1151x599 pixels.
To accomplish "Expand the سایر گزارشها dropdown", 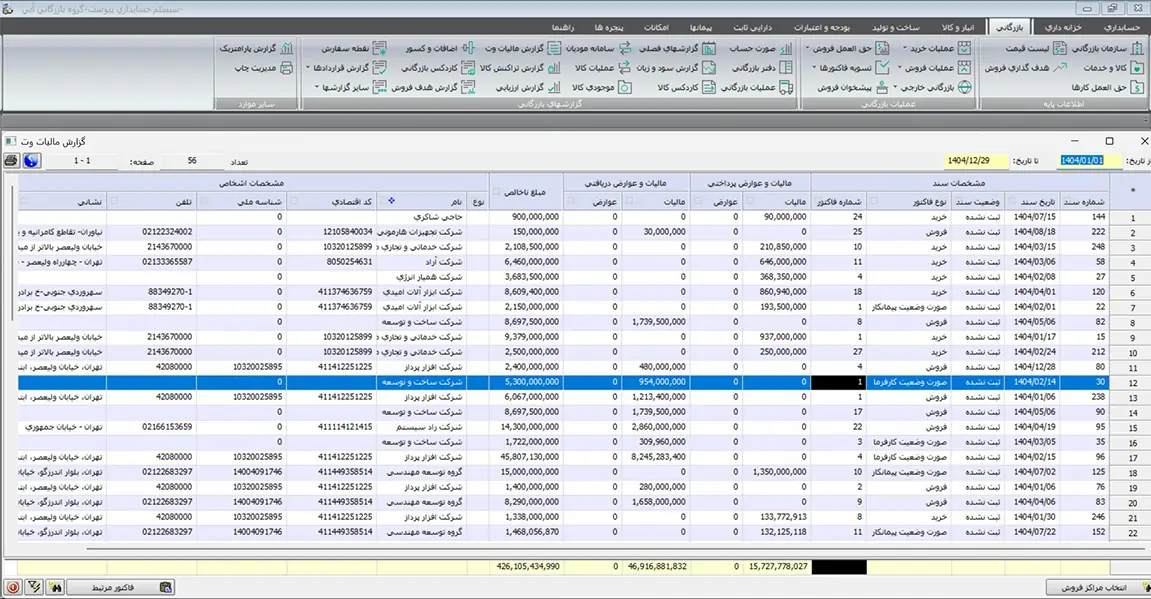I will pyautogui.click(x=318, y=88).
